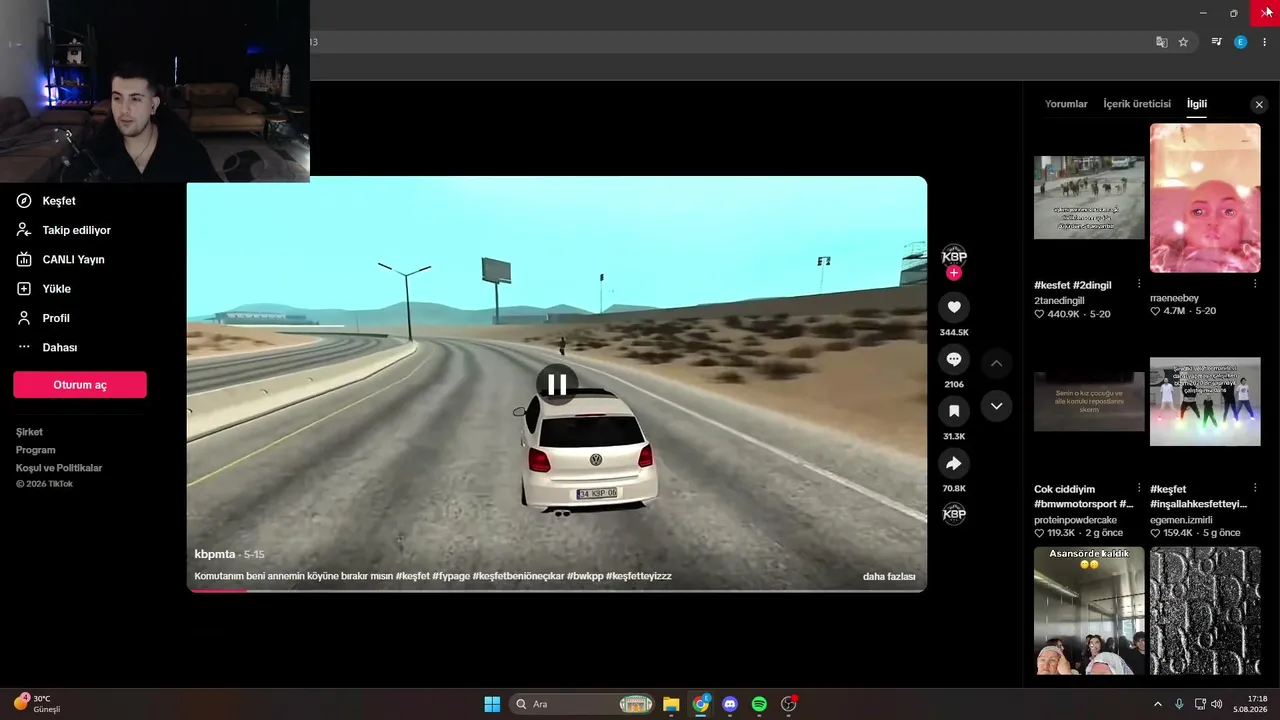Expand the Program footer section
Screen dimensions: 1280x720
point(36,450)
